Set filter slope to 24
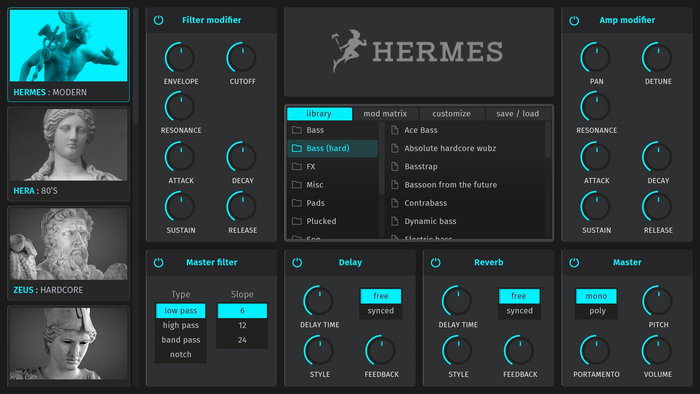Screen dimensions: 700x394 pyautogui.click(x=242, y=340)
